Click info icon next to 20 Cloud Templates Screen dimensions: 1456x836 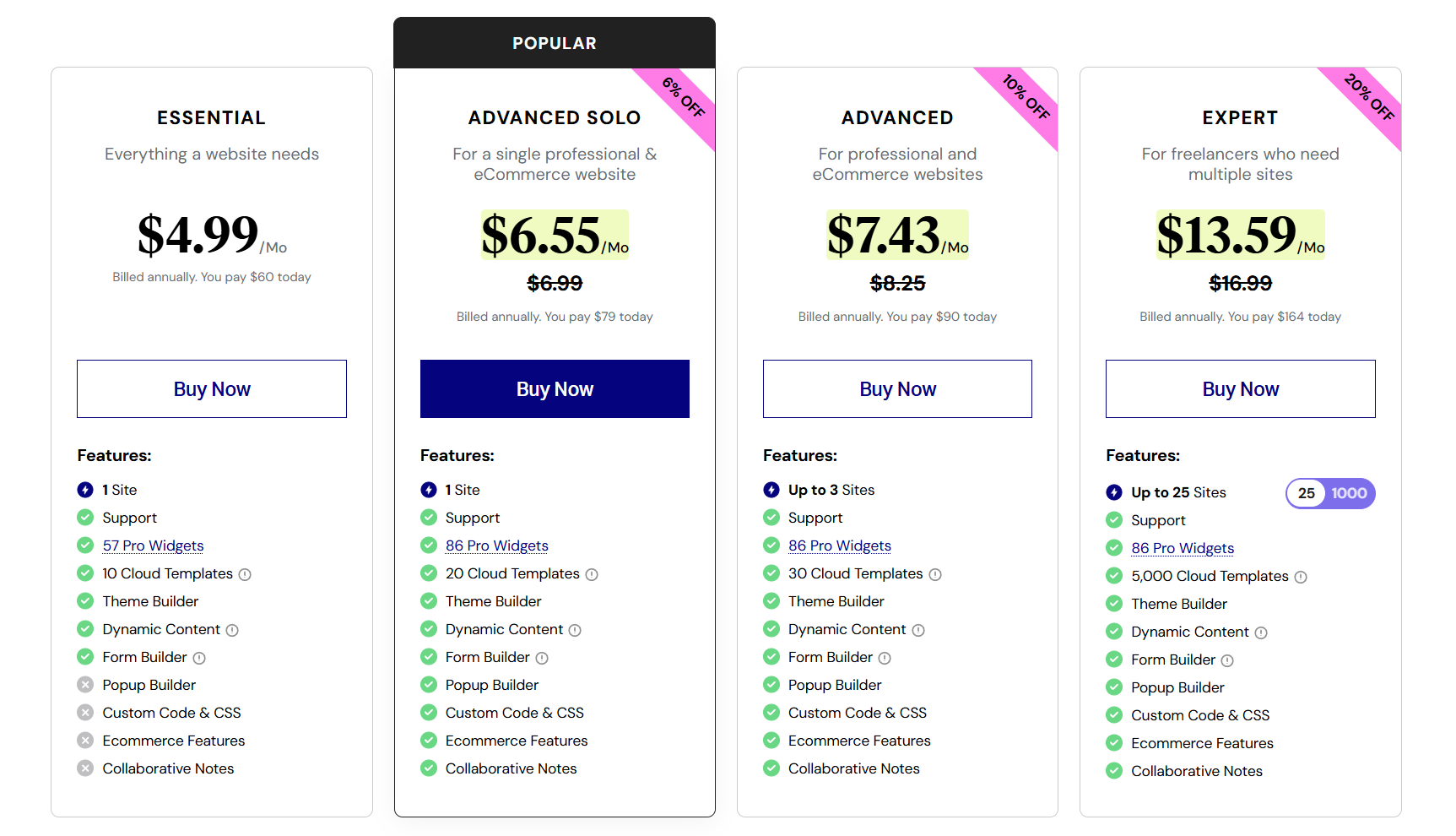(x=592, y=574)
